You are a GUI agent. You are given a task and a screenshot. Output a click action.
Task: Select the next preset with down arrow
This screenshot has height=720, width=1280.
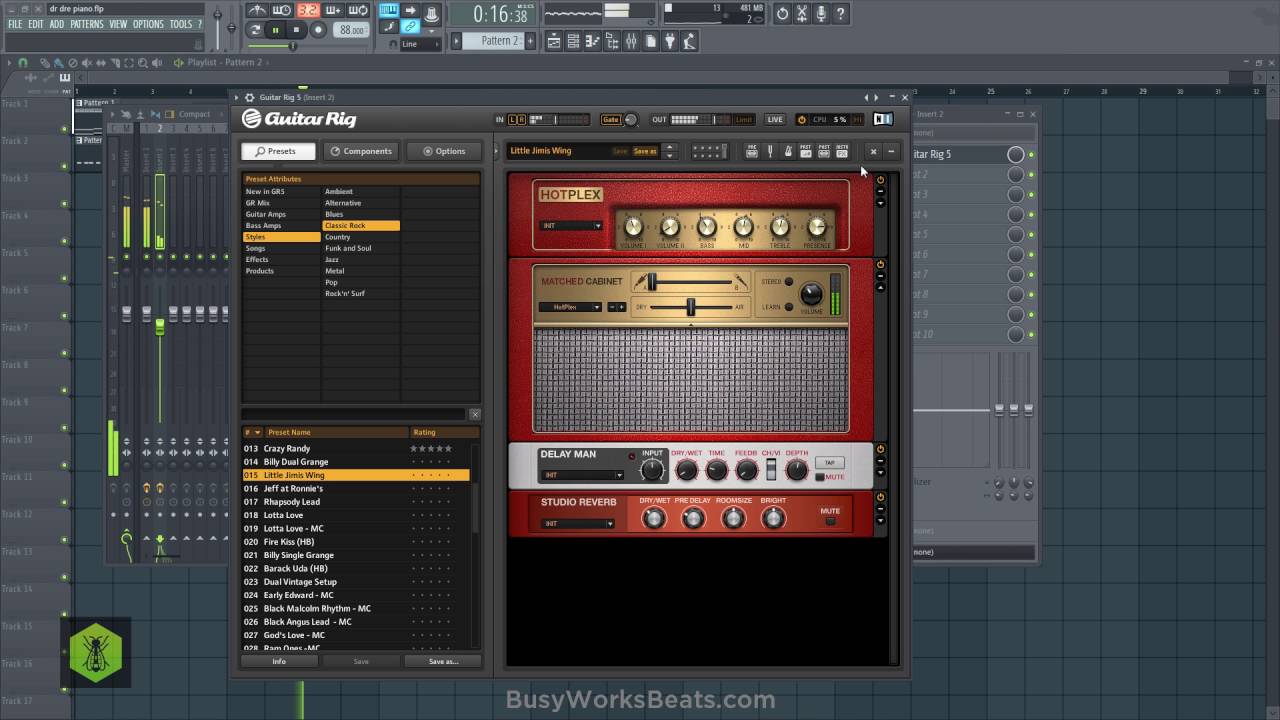[x=669, y=155]
